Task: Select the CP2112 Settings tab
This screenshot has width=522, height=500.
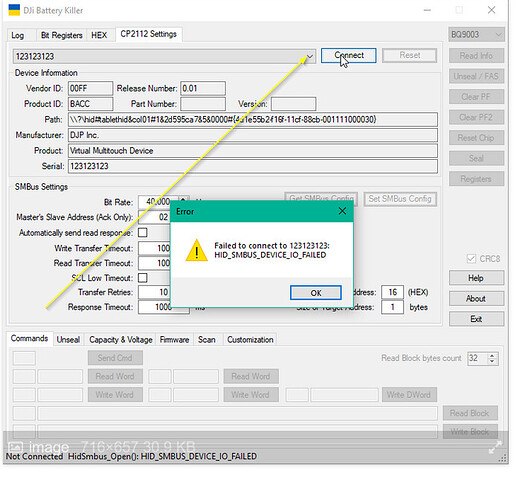Action: pyautogui.click(x=149, y=34)
